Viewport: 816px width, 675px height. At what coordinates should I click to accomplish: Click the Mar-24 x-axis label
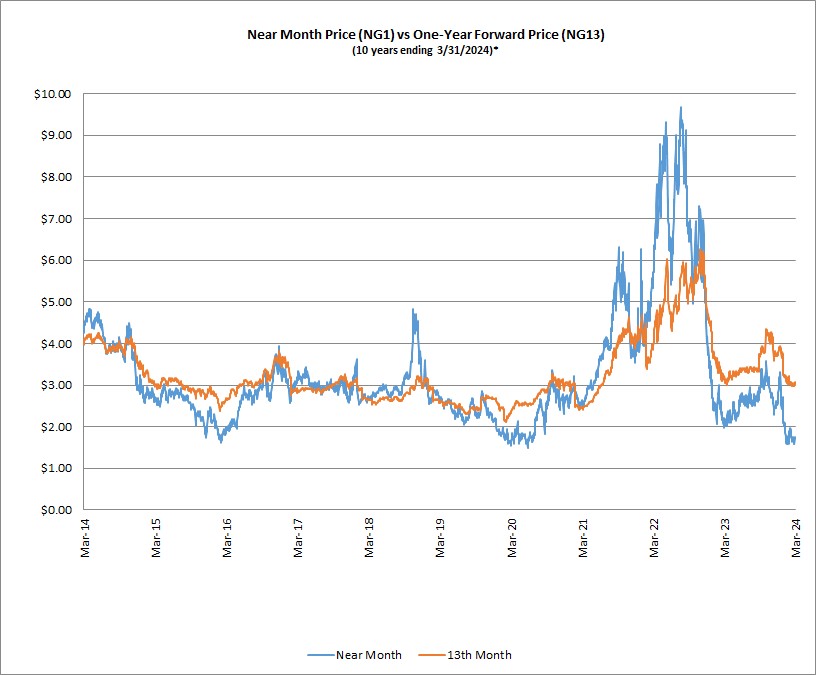pos(796,538)
